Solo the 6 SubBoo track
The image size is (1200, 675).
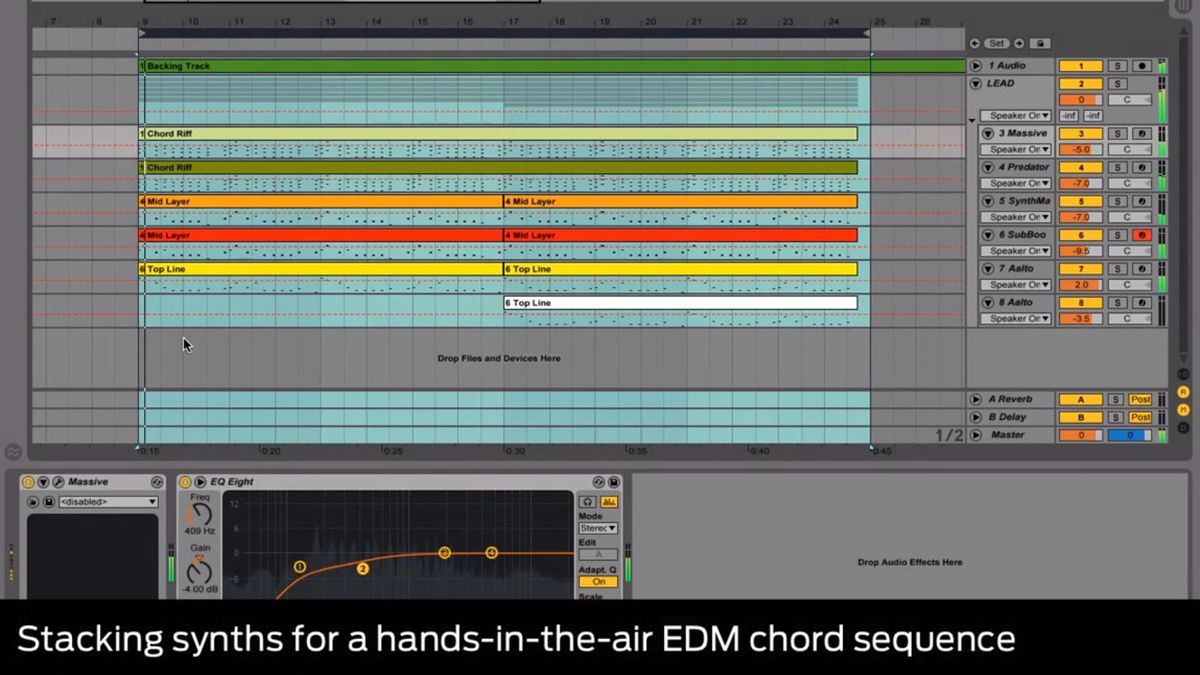[x=1118, y=234]
